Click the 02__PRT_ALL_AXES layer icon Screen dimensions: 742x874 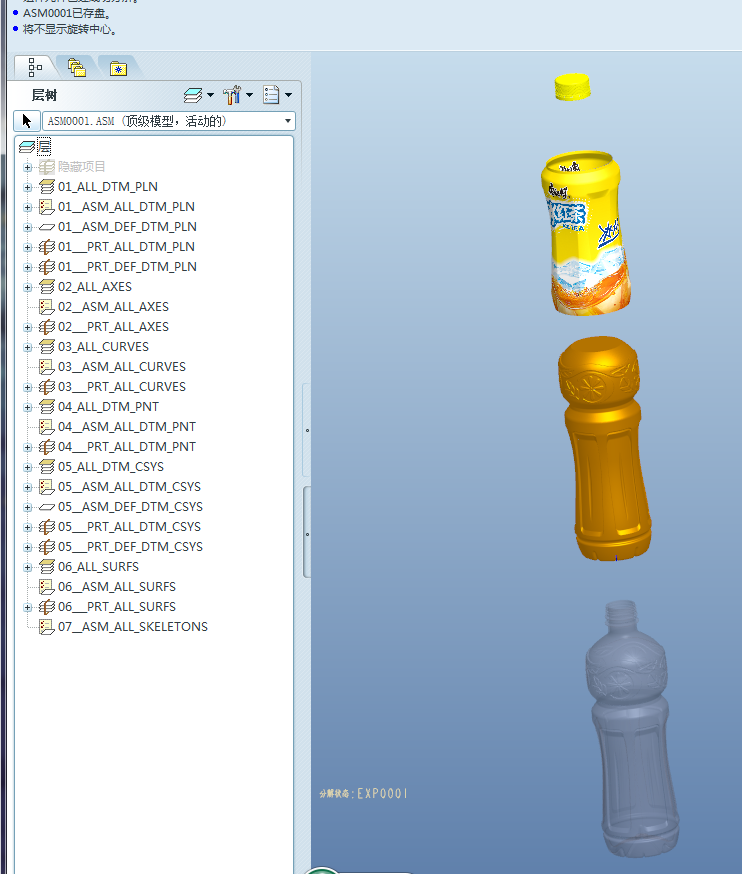(x=47, y=327)
